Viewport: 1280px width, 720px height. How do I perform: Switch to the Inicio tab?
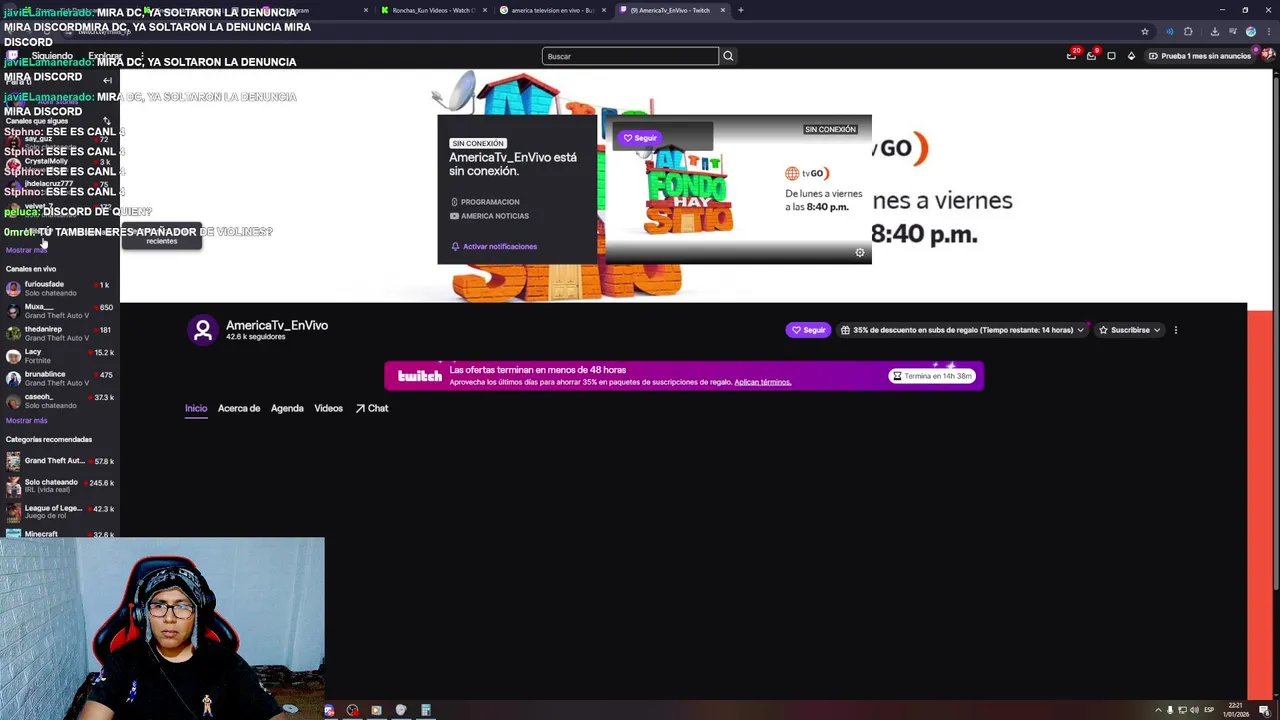pyautogui.click(x=196, y=408)
